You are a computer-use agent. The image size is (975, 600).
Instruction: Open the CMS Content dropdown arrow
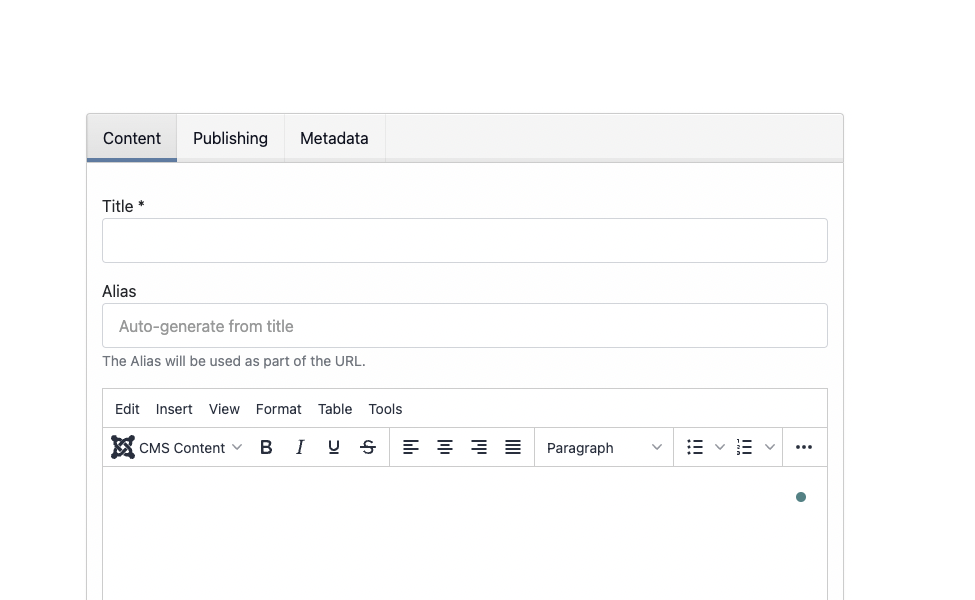point(237,447)
